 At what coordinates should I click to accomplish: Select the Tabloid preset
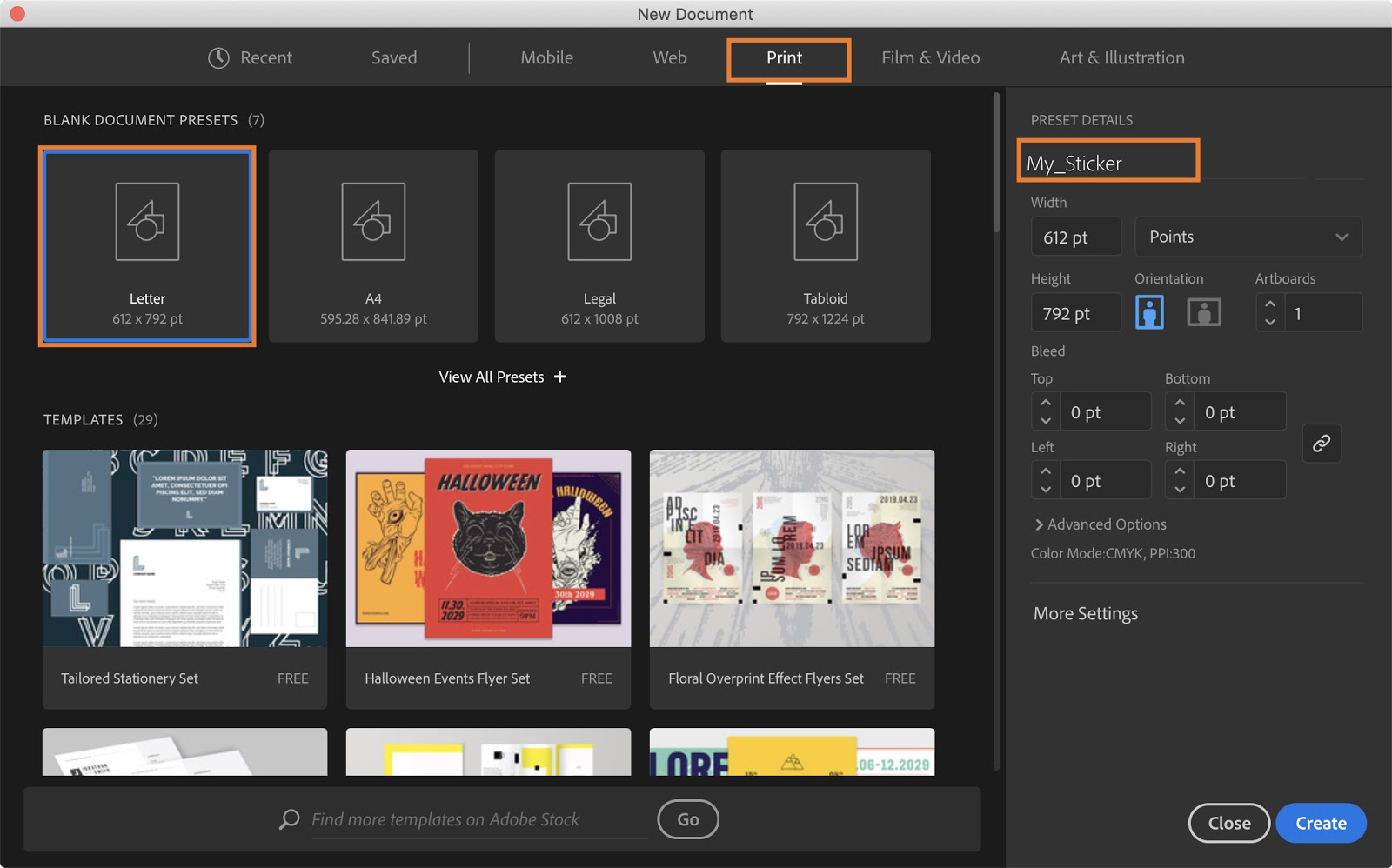(825, 246)
